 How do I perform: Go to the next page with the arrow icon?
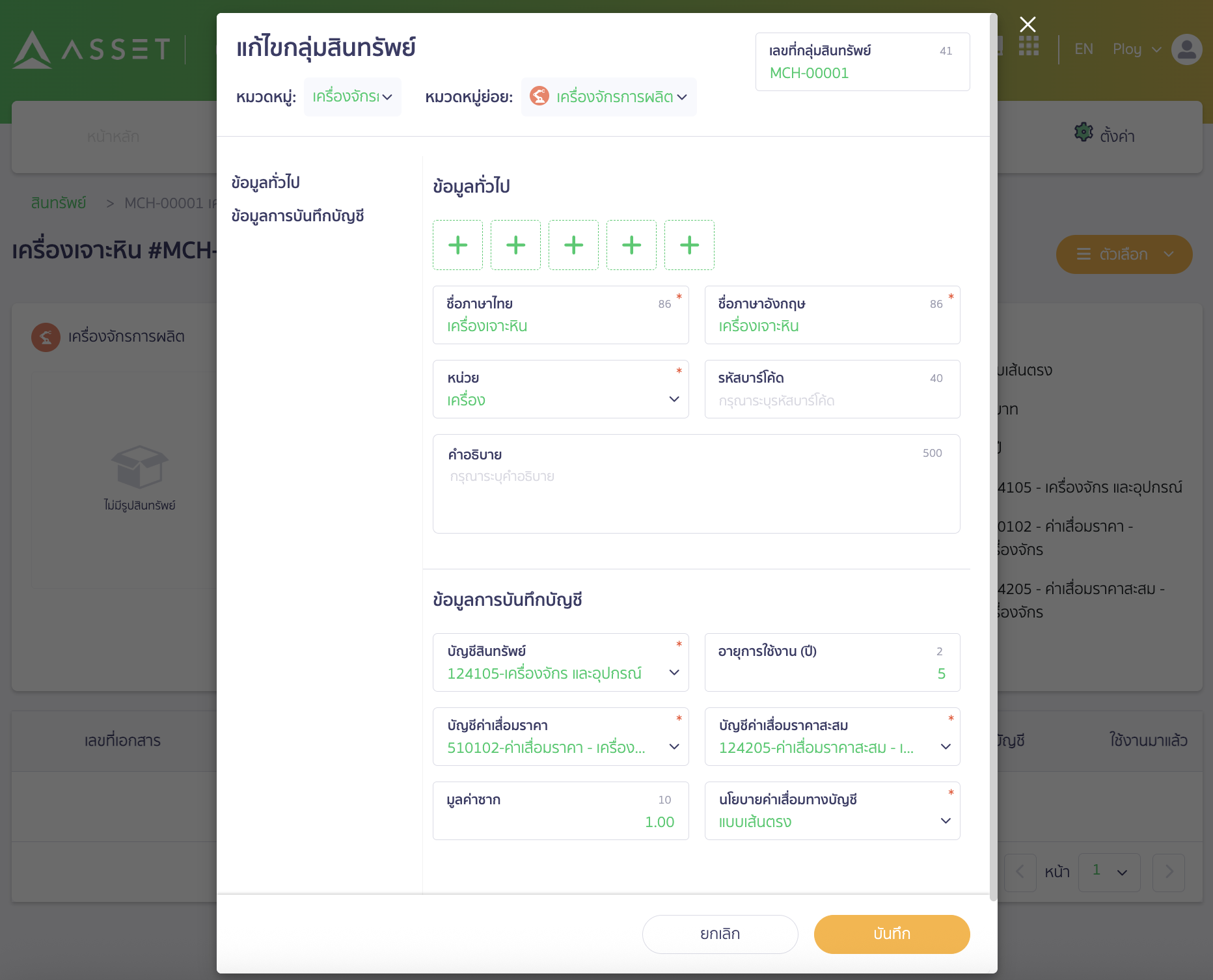(x=1169, y=872)
